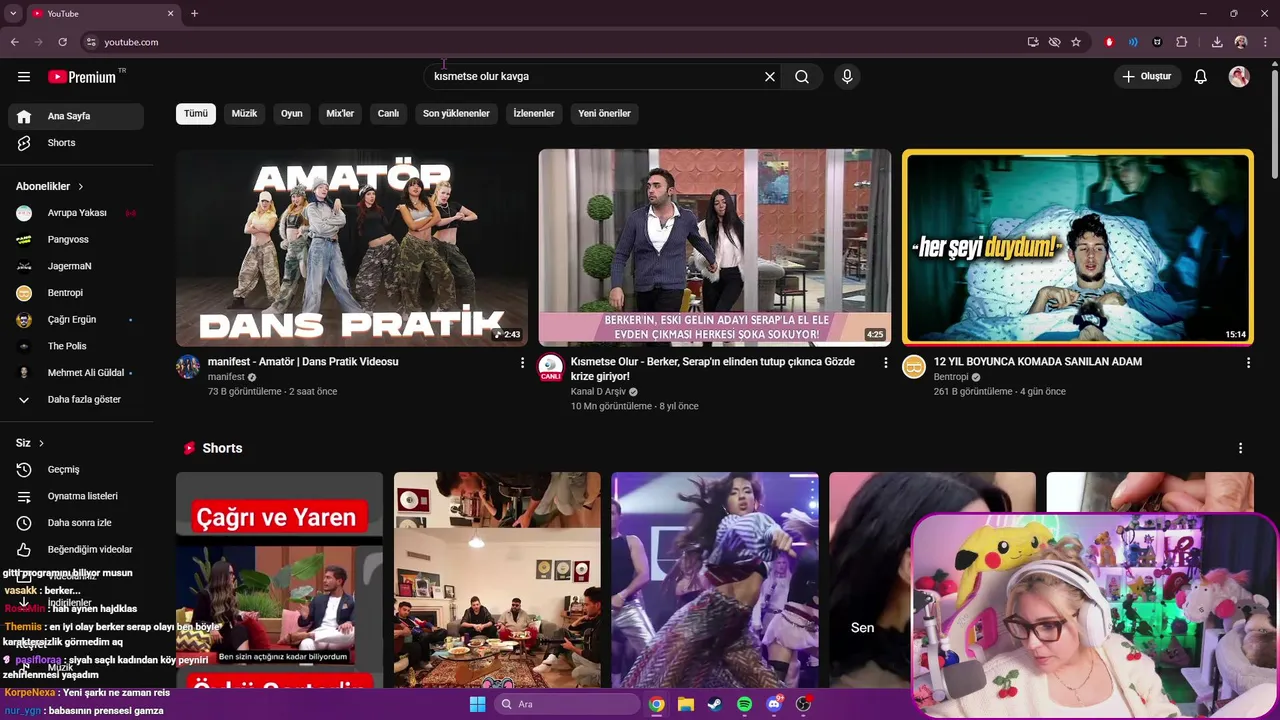Image resolution: width=1280 pixels, height=720 pixels.
Task: Select the Müzik filter chip
Action: coord(245,113)
